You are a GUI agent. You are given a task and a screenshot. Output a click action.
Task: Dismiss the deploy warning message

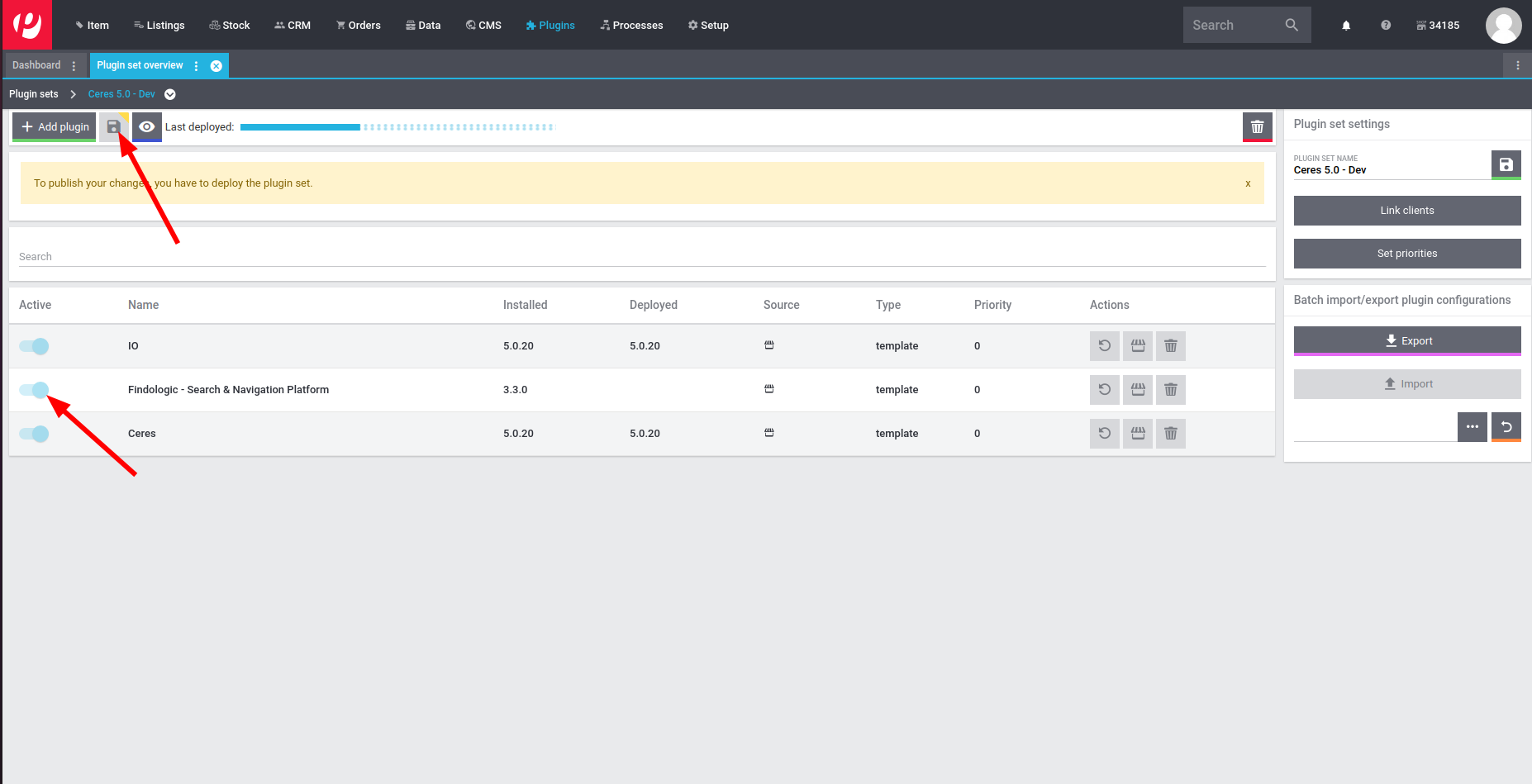pyautogui.click(x=1248, y=183)
